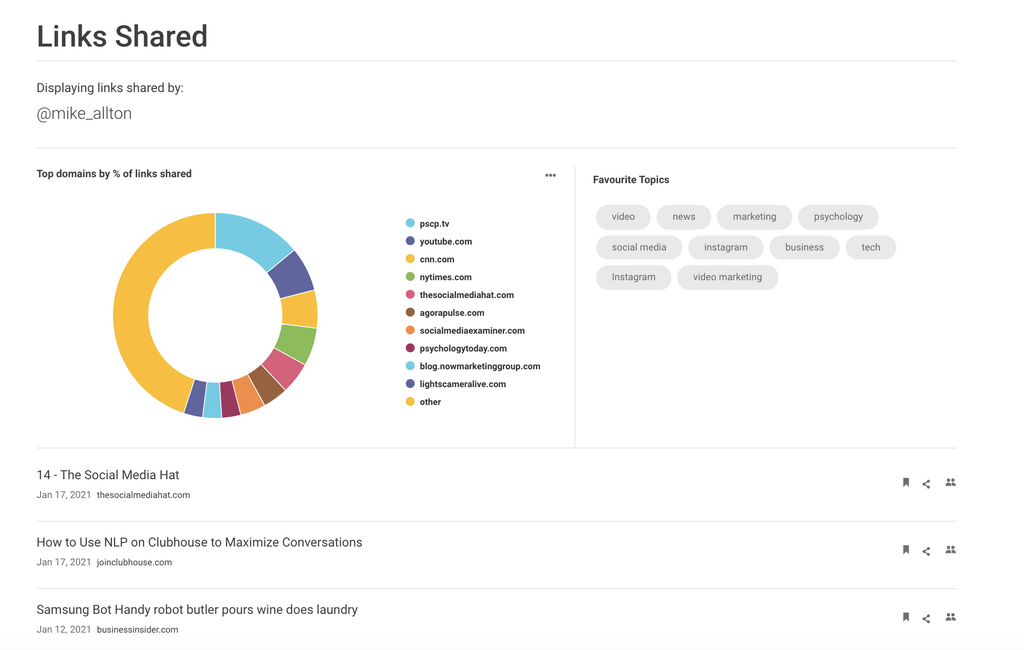Select the 'psychology' topic tag
Screen dimensions: 1024x650
[838, 217]
